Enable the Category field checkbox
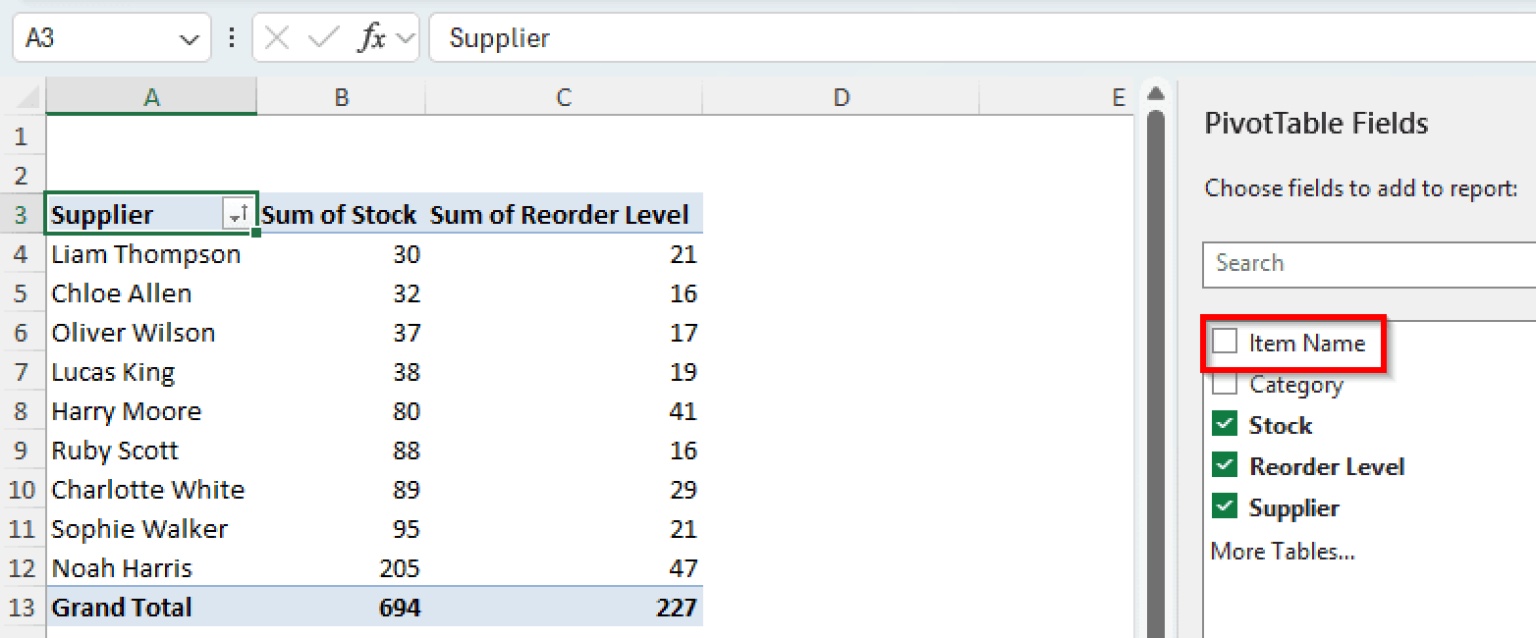The width and height of the screenshot is (1536, 638). [1225, 383]
